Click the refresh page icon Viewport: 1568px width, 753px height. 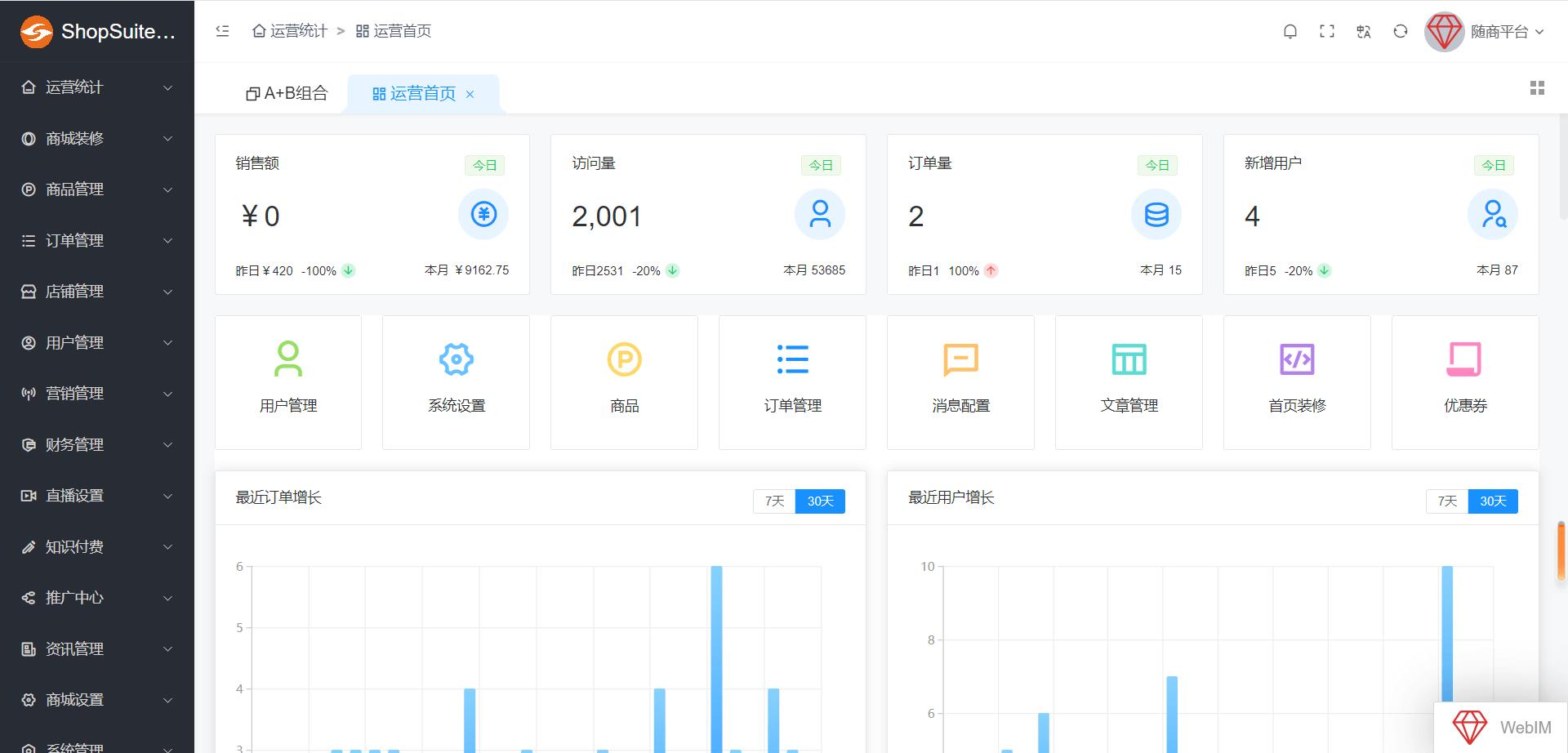pyautogui.click(x=1401, y=31)
